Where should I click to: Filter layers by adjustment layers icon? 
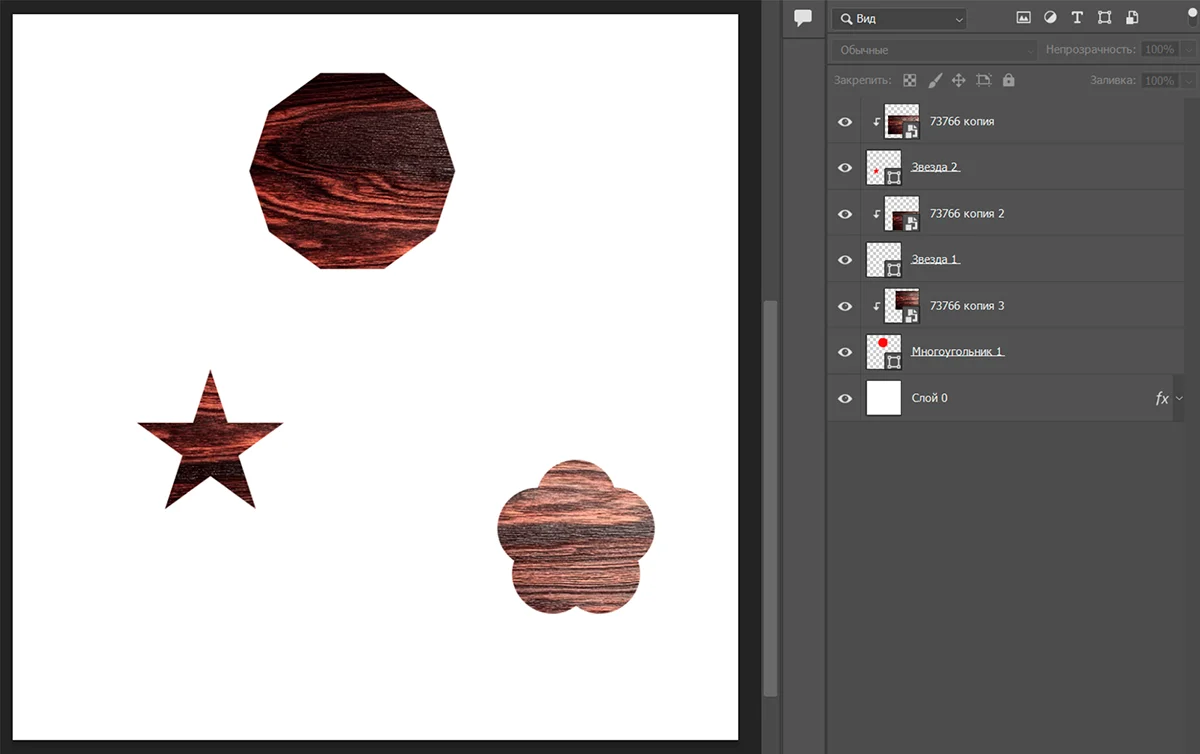click(x=1050, y=18)
